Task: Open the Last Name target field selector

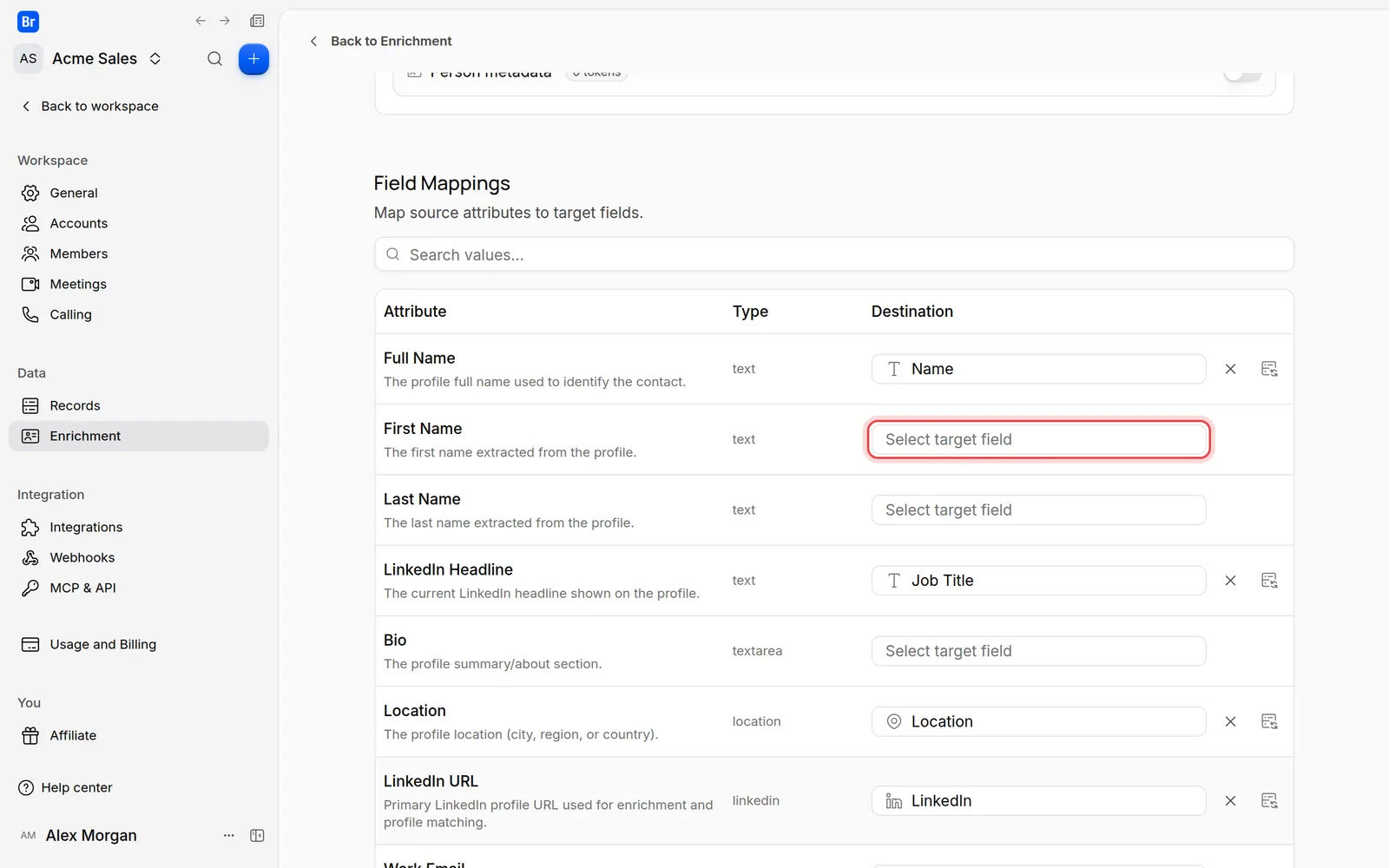Action: pyautogui.click(x=1038, y=510)
